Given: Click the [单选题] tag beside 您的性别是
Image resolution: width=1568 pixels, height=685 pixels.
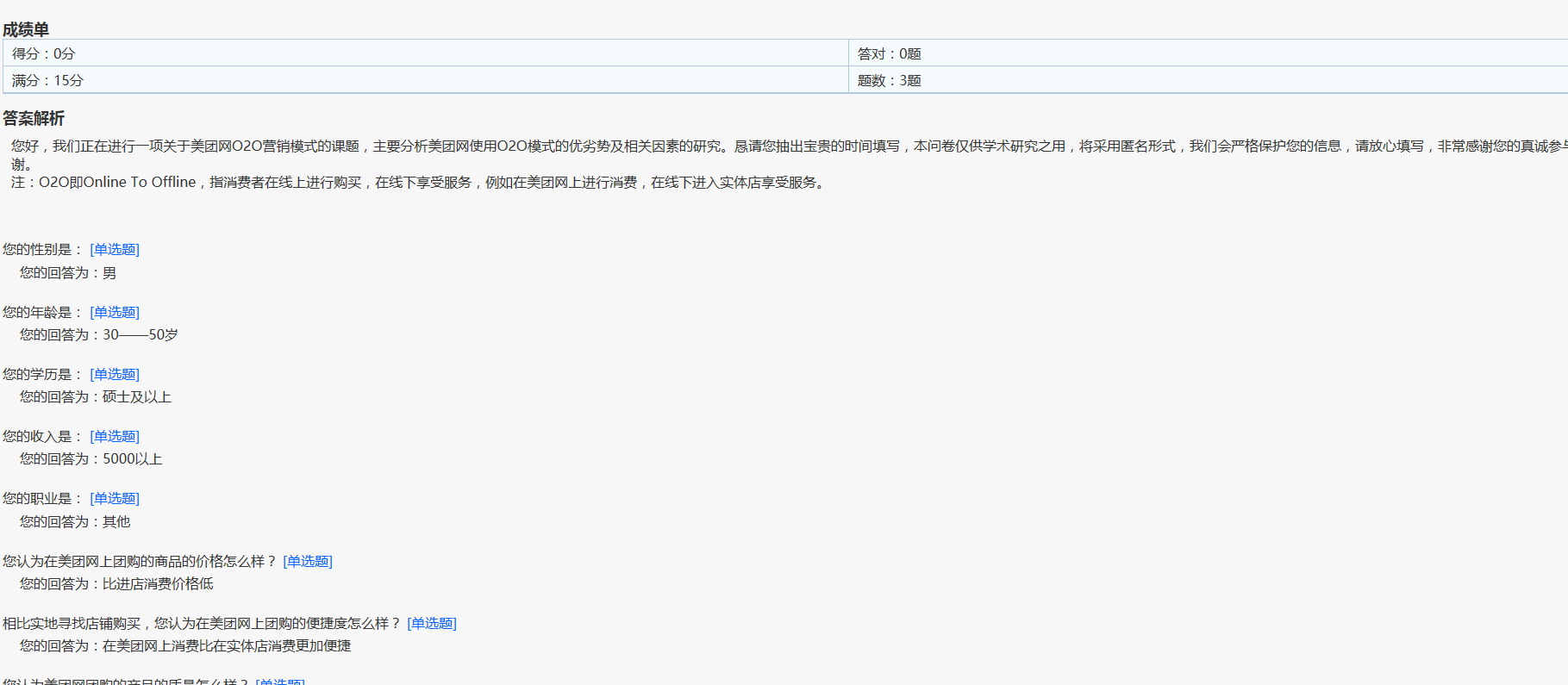Looking at the screenshot, I should [115, 249].
